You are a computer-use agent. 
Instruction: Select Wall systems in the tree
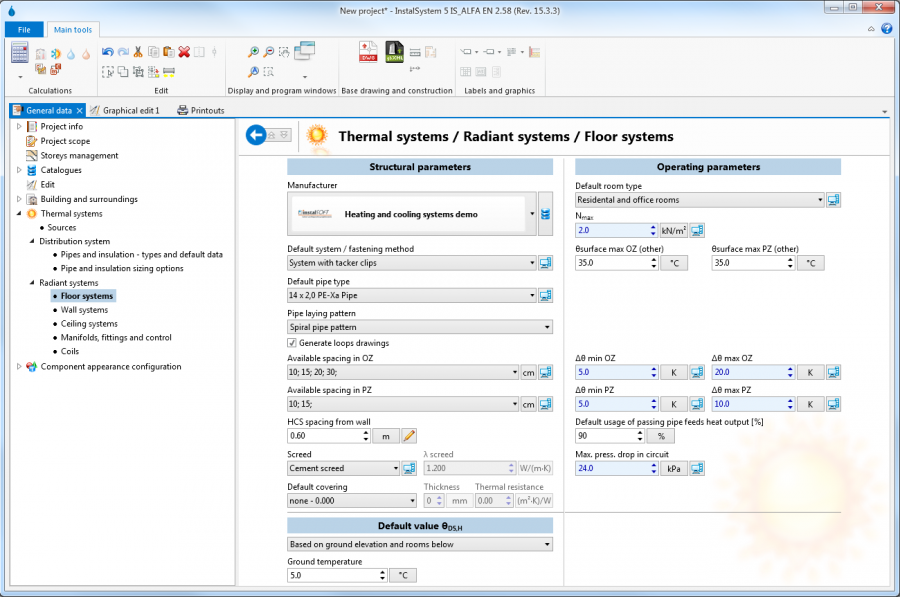coord(84,310)
